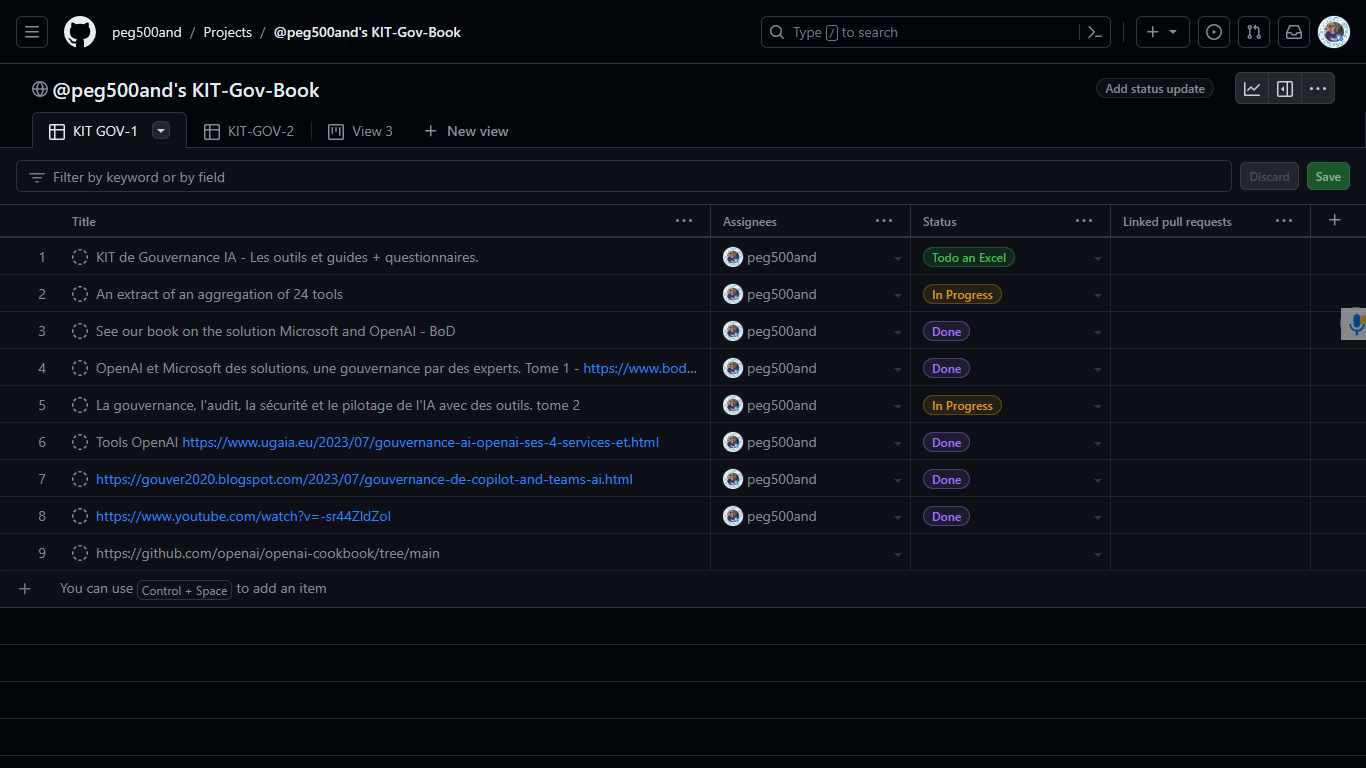
Task: Open the Title column options menu
Action: 684,221
